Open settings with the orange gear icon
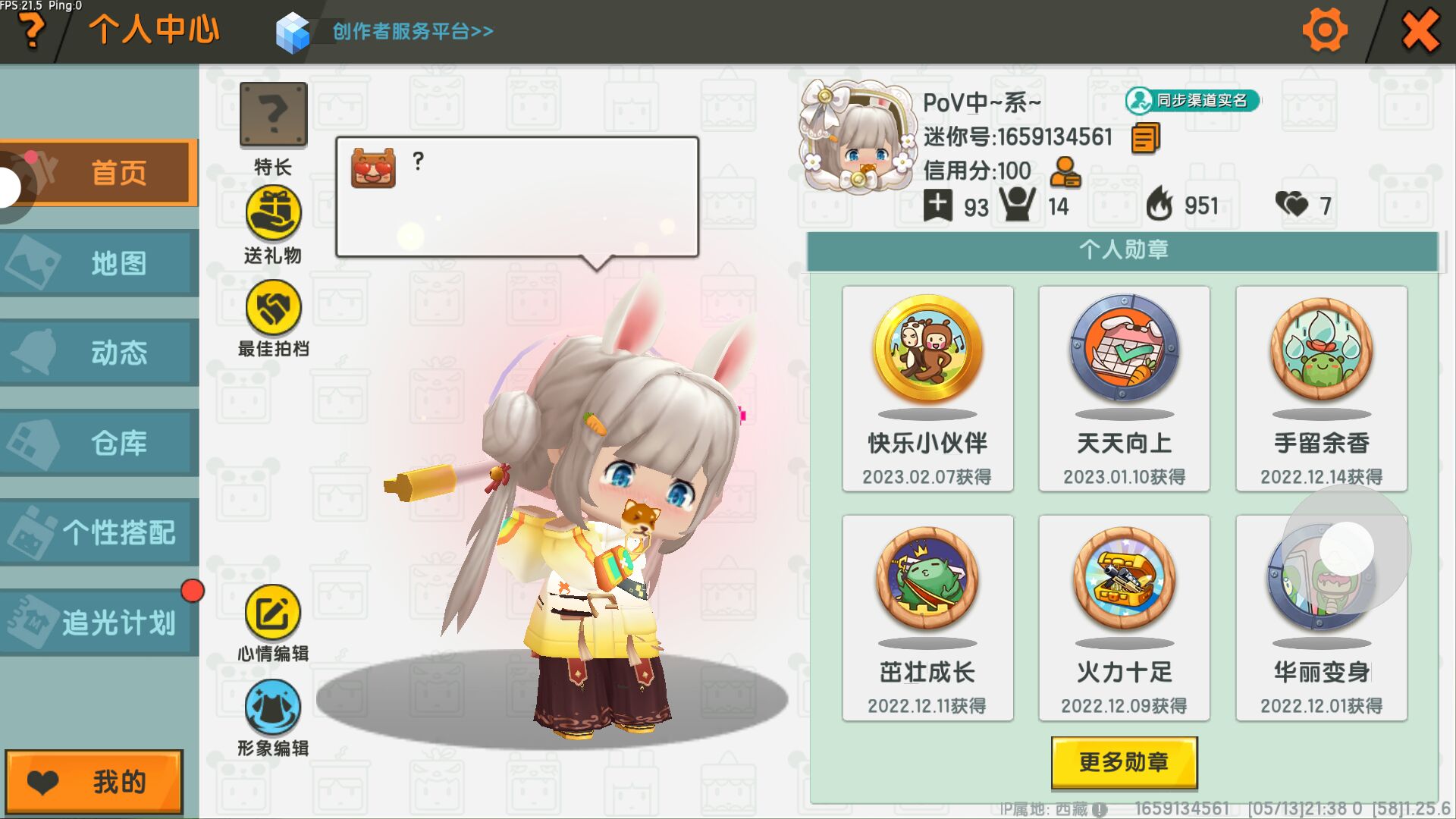Screen dimensions: 1456x819 1325,31
